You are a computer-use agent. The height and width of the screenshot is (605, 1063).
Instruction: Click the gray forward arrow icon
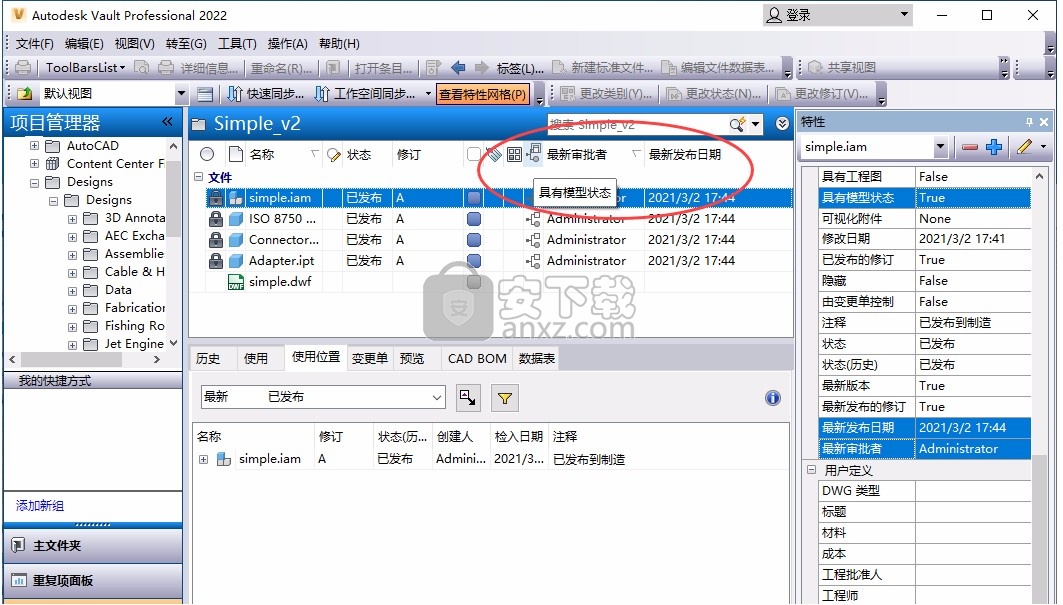481,67
